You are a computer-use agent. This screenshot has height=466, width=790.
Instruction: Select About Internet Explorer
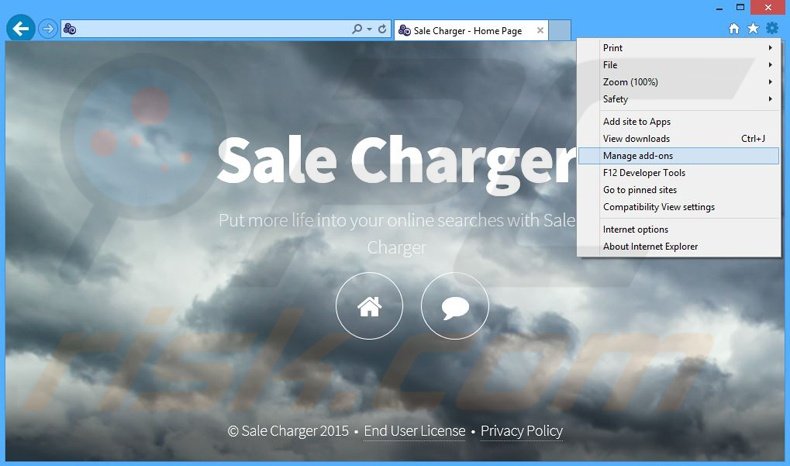(679, 246)
